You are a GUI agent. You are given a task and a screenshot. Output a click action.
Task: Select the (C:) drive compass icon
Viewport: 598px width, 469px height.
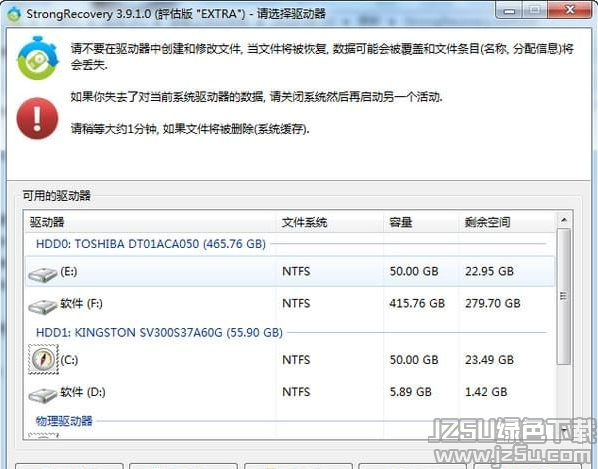(x=43, y=359)
